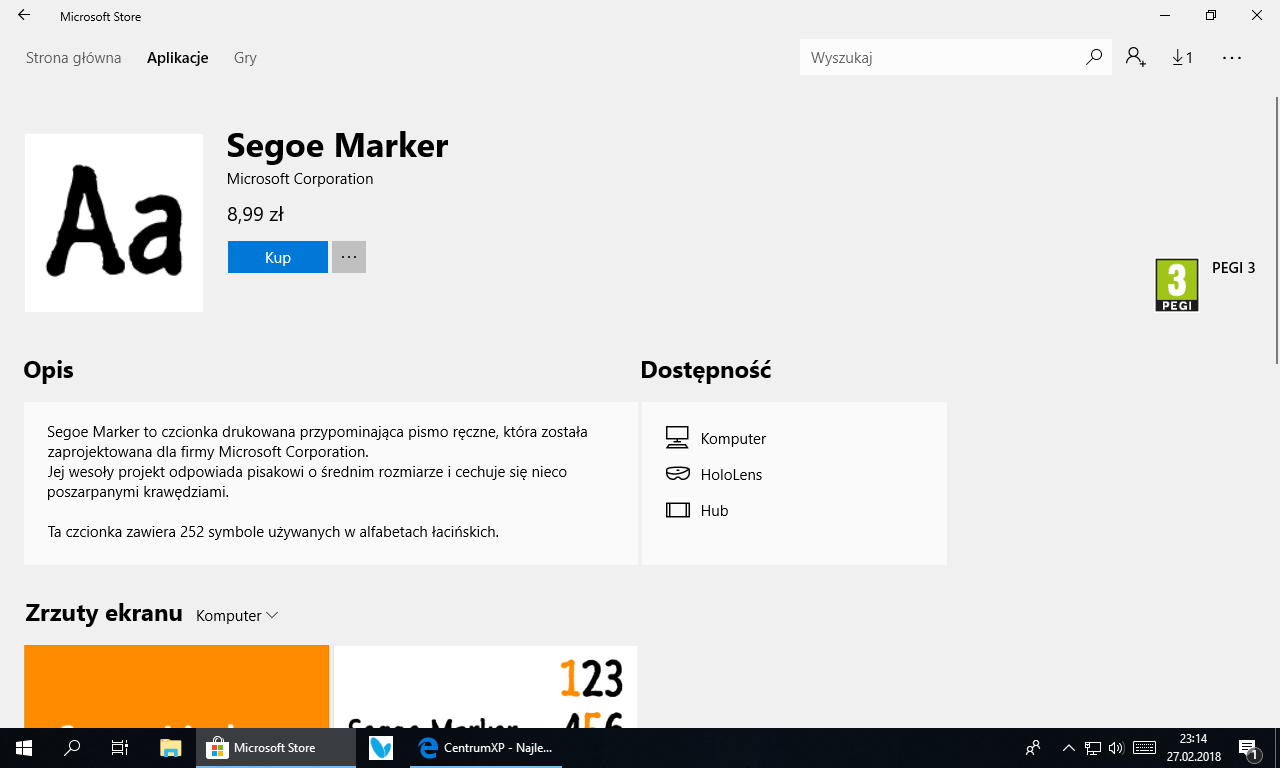Click the Hub device icon

[677, 510]
